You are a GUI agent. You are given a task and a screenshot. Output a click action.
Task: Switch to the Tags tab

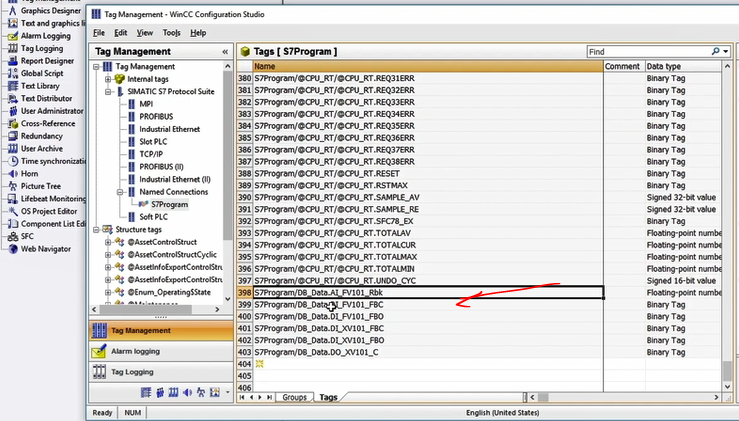point(328,397)
